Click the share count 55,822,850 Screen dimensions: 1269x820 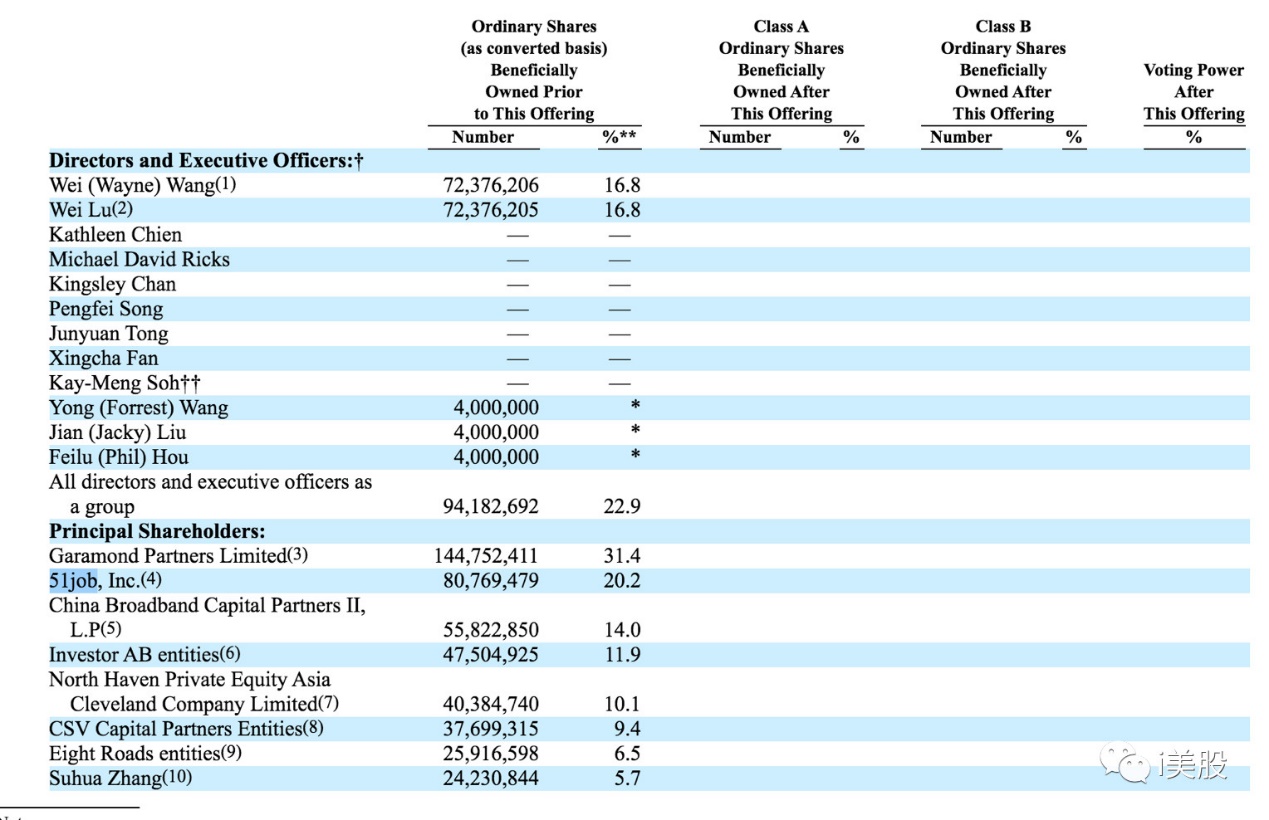coord(491,630)
